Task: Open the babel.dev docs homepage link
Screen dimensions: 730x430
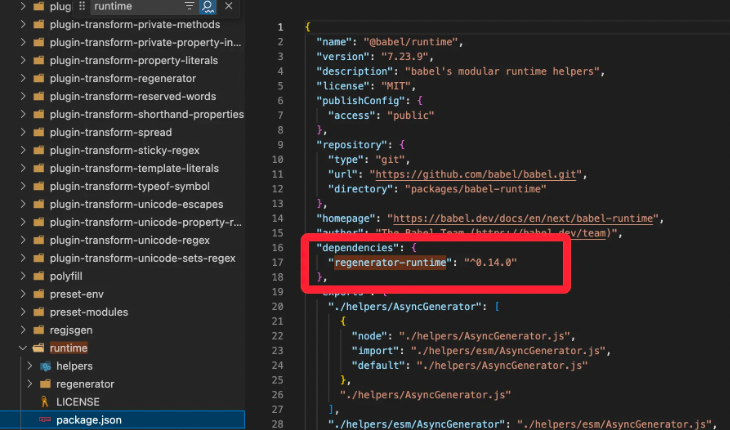Action: tap(523, 218)
